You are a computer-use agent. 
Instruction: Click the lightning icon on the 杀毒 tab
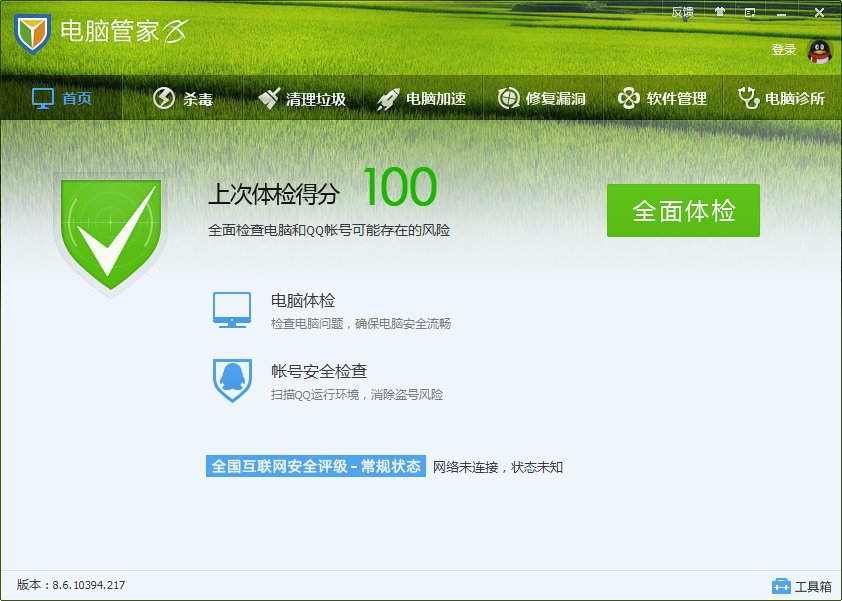pos(162,97)
